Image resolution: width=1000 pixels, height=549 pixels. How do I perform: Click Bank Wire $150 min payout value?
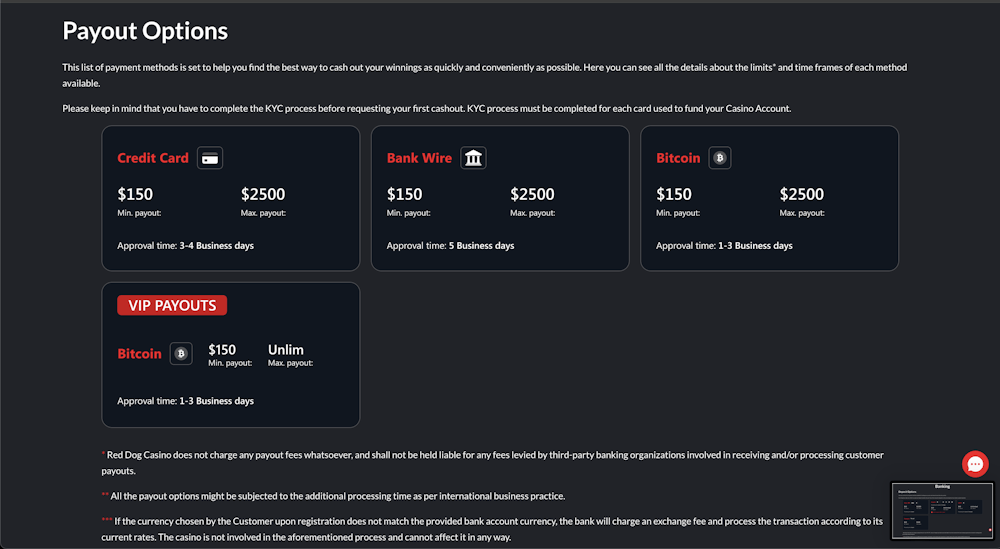pyautogui.click(x=404, y=194)
